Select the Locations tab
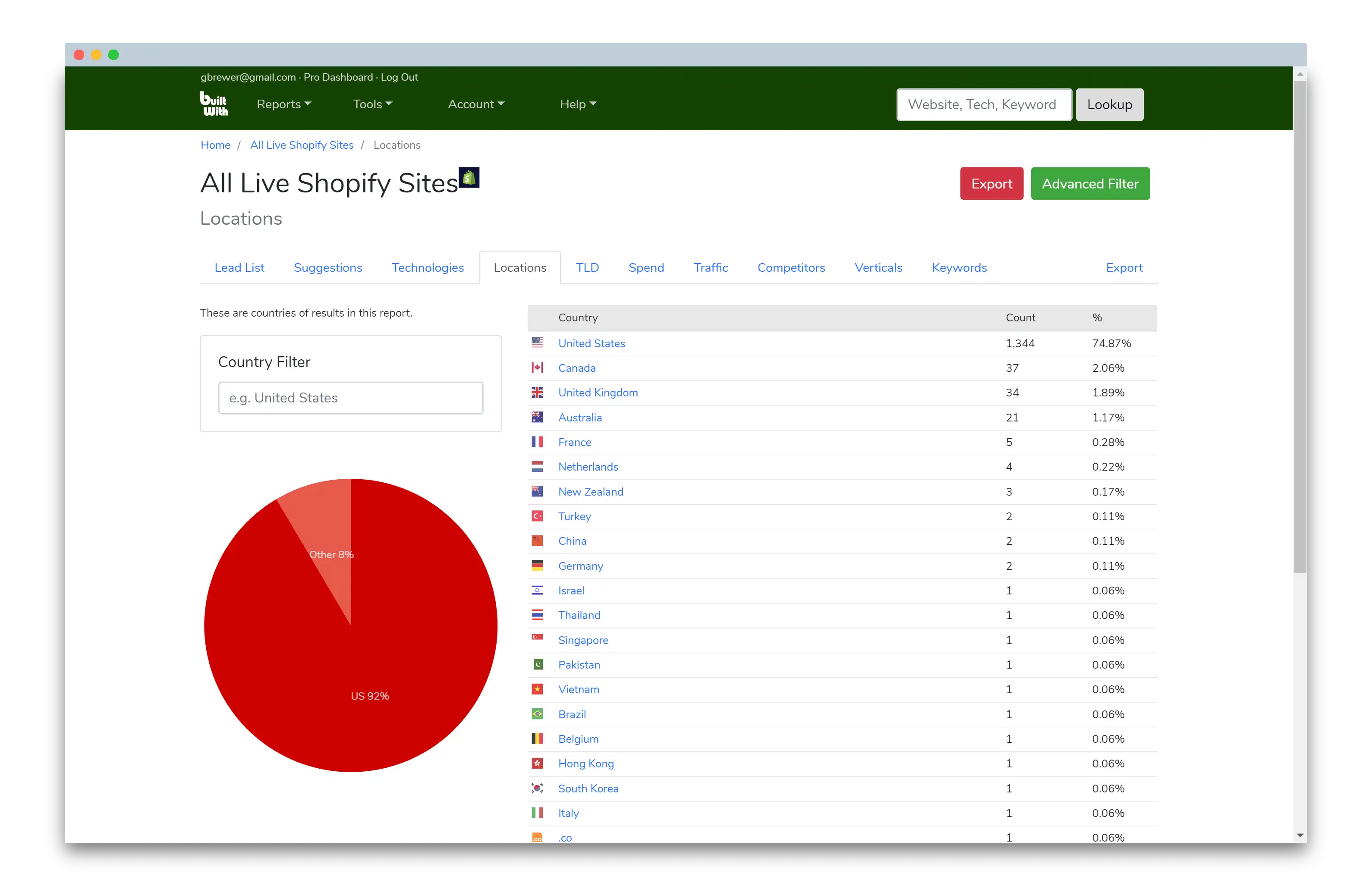 [x=519, y=267]
